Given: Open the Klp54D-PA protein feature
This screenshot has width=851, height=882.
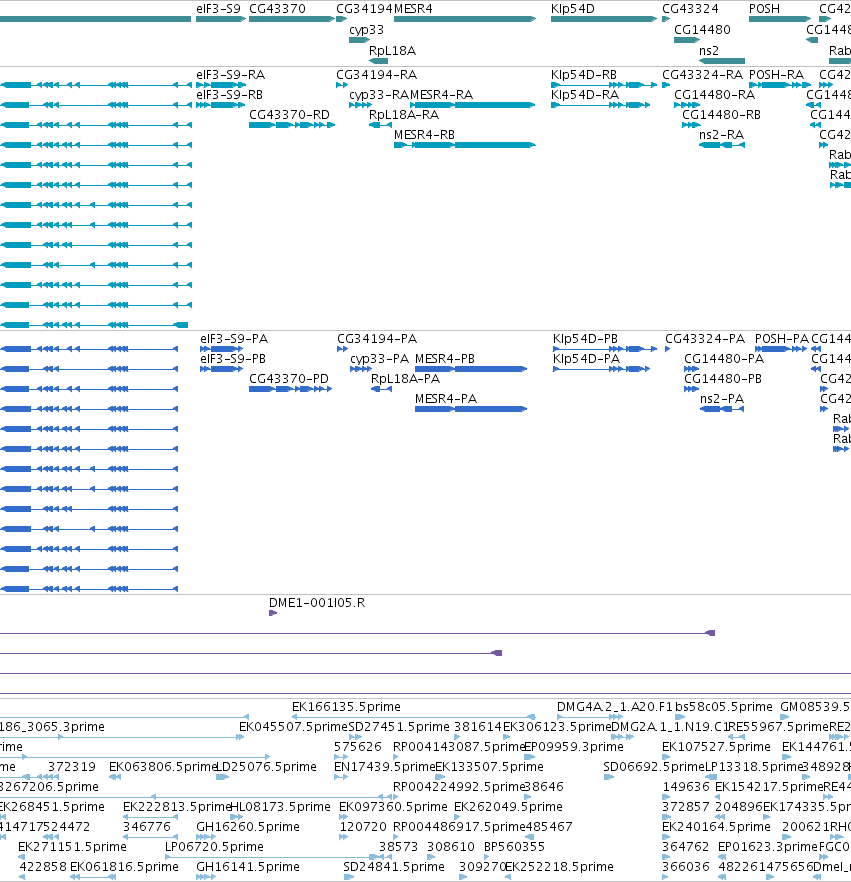Looking at the screenshot, I should [x=601, y=369].
